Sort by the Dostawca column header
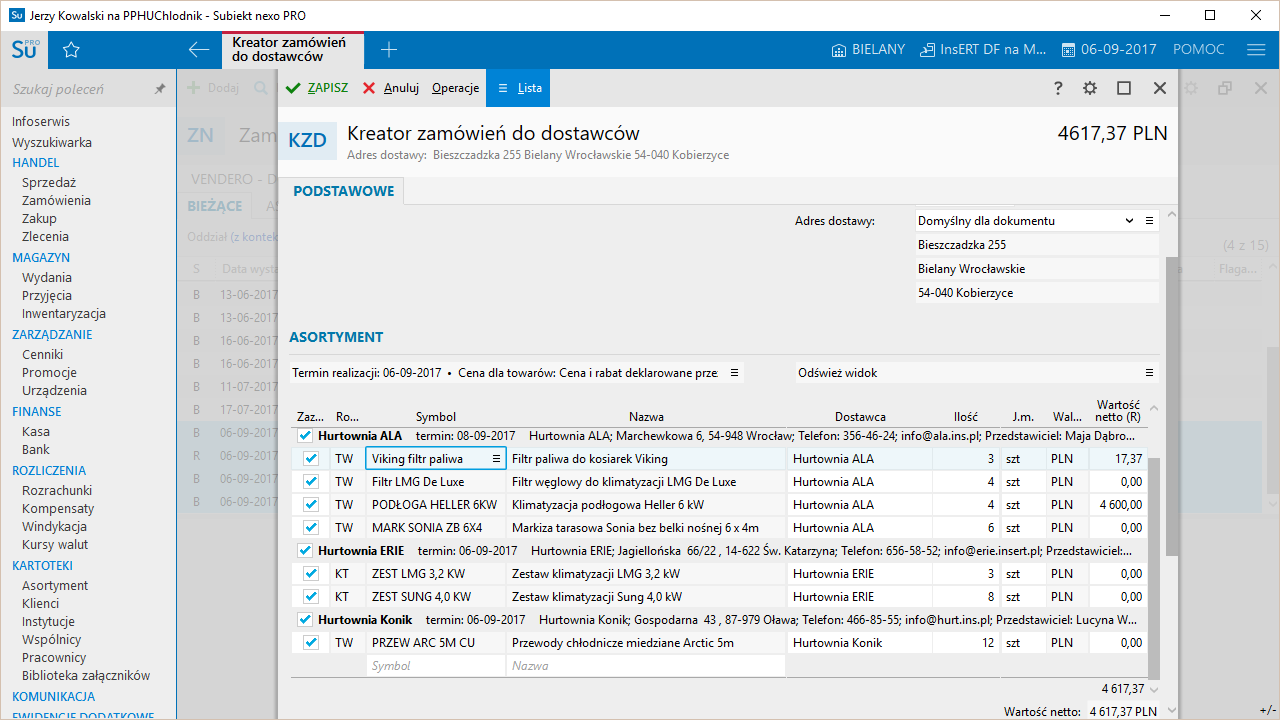 coord(860,417)
